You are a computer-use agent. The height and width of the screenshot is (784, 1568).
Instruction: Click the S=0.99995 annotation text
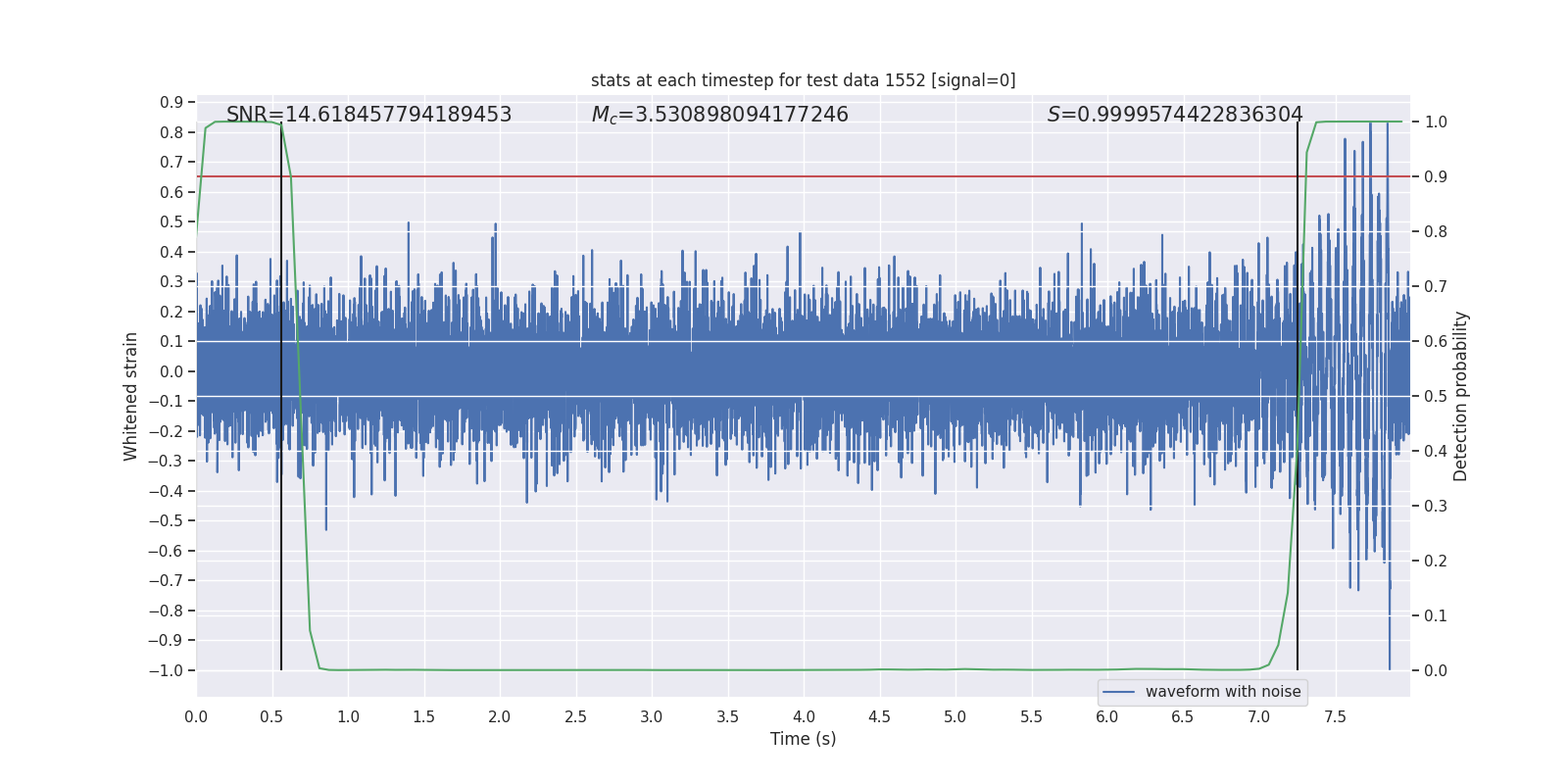coord(1175,115)
